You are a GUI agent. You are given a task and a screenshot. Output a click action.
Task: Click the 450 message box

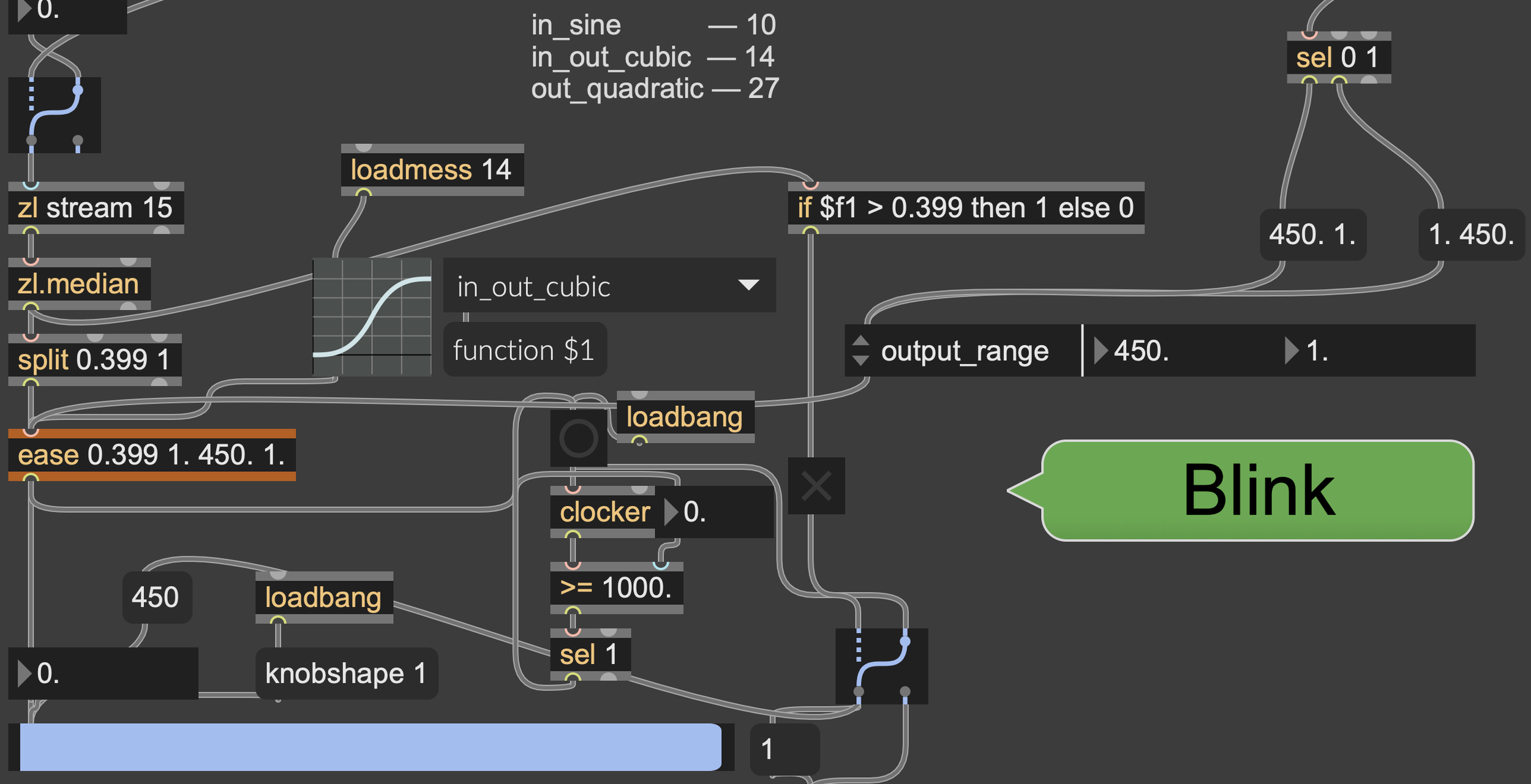(x=156, y=597)
